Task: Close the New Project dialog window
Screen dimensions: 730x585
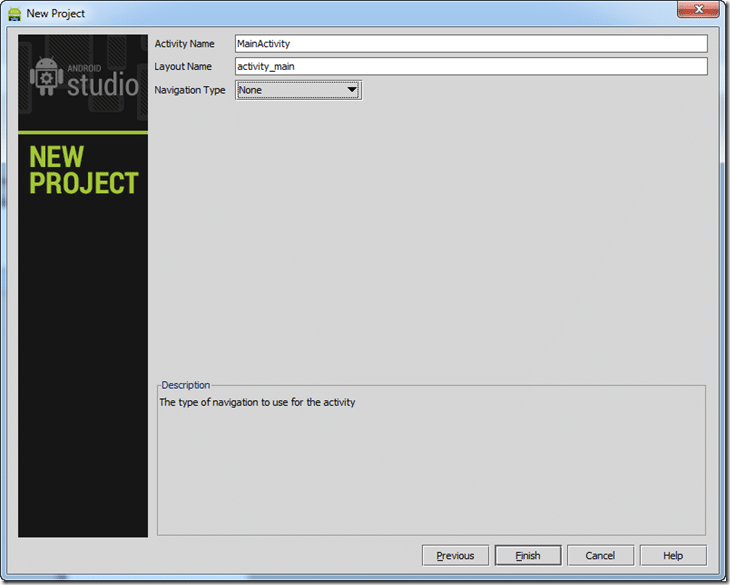Action: (698, 9)
